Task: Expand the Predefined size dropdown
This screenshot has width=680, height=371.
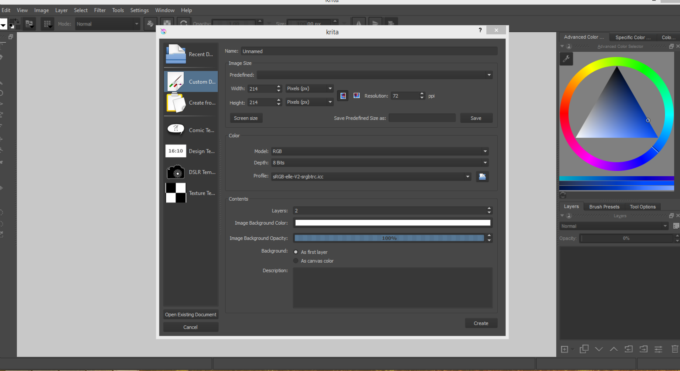Action: 375,75
